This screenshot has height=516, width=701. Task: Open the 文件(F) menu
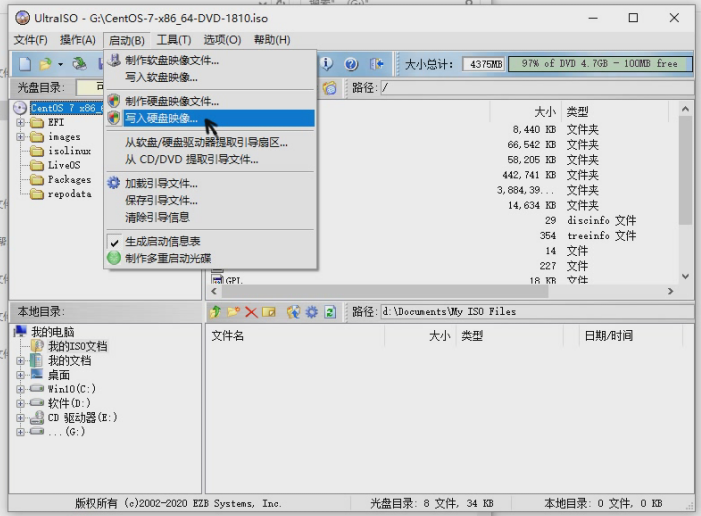coord(30,40)
